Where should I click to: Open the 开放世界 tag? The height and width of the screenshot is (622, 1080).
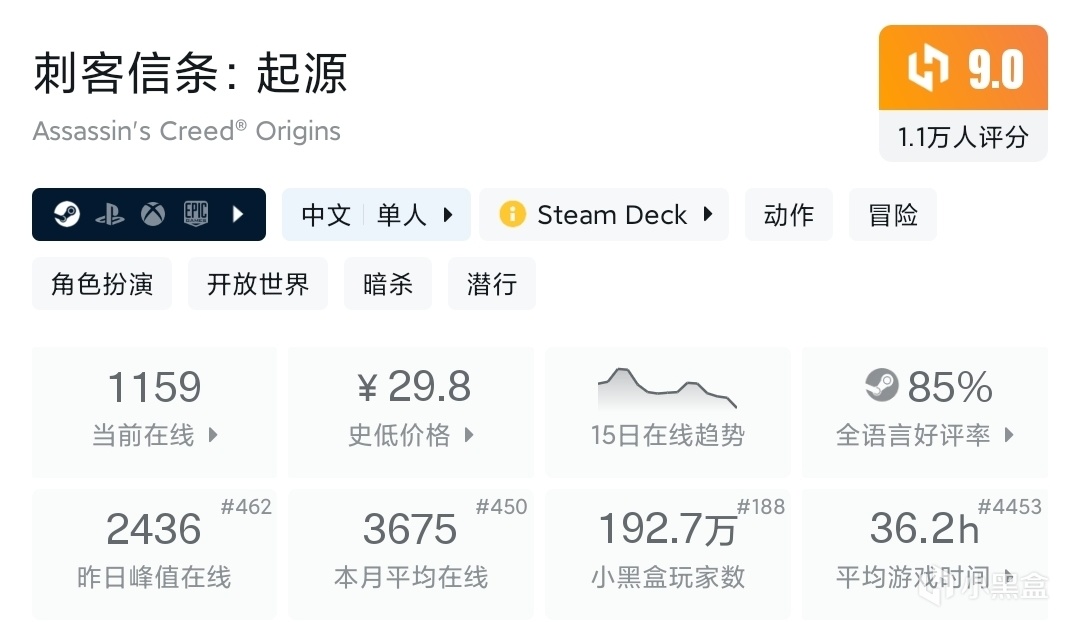pyautogui.click(x=258, y=284)
